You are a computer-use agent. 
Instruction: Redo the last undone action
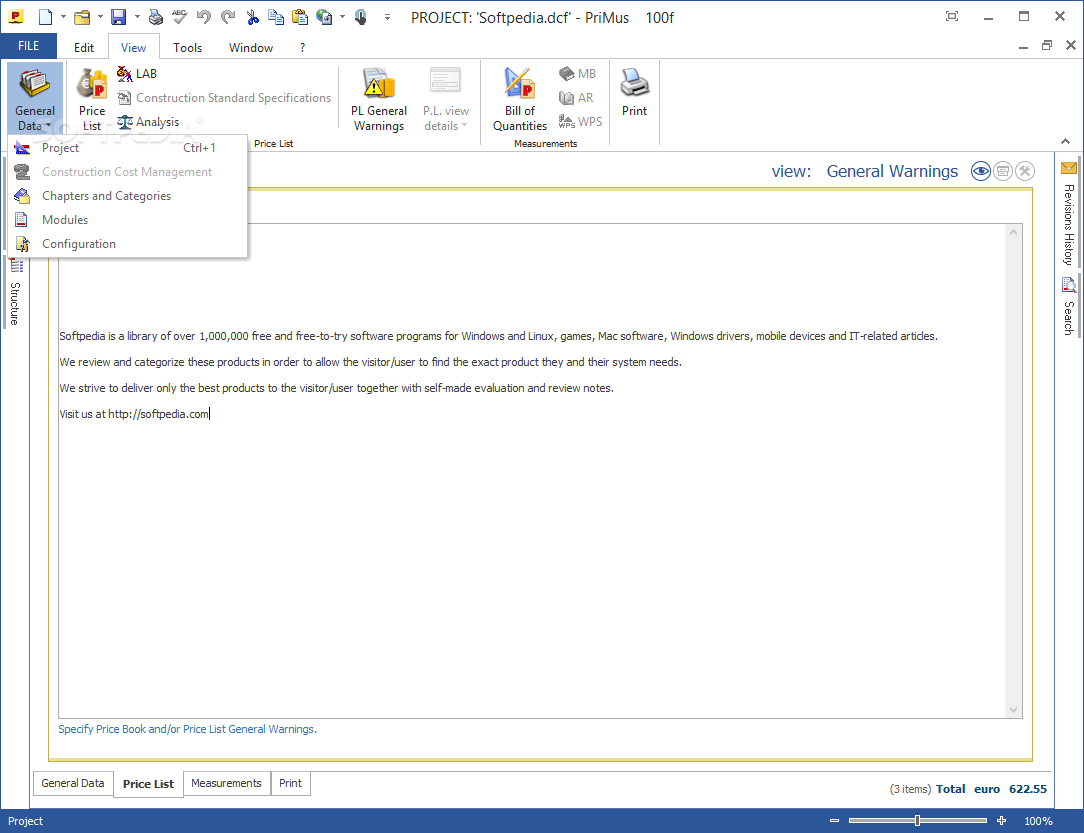point(228,17)
